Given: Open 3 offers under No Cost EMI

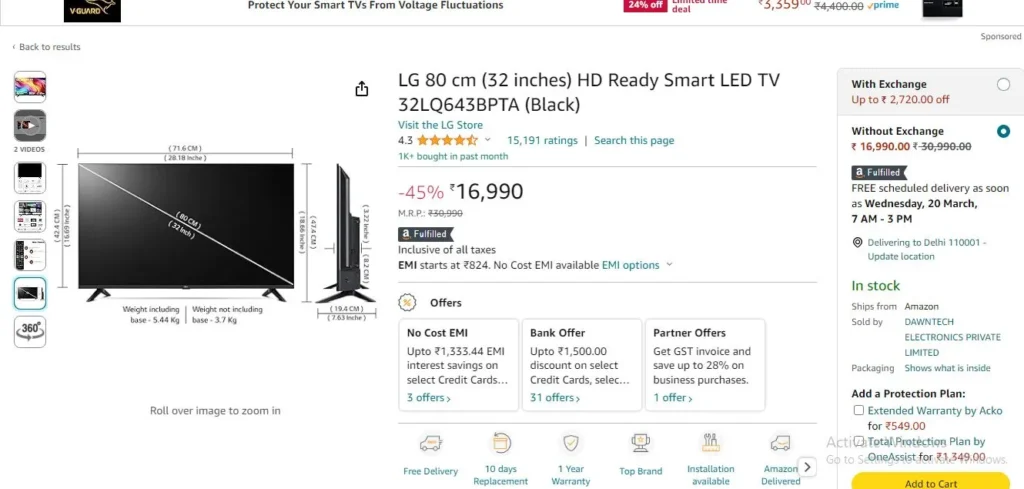Looking at the screenshot, I should click(428, 398).
